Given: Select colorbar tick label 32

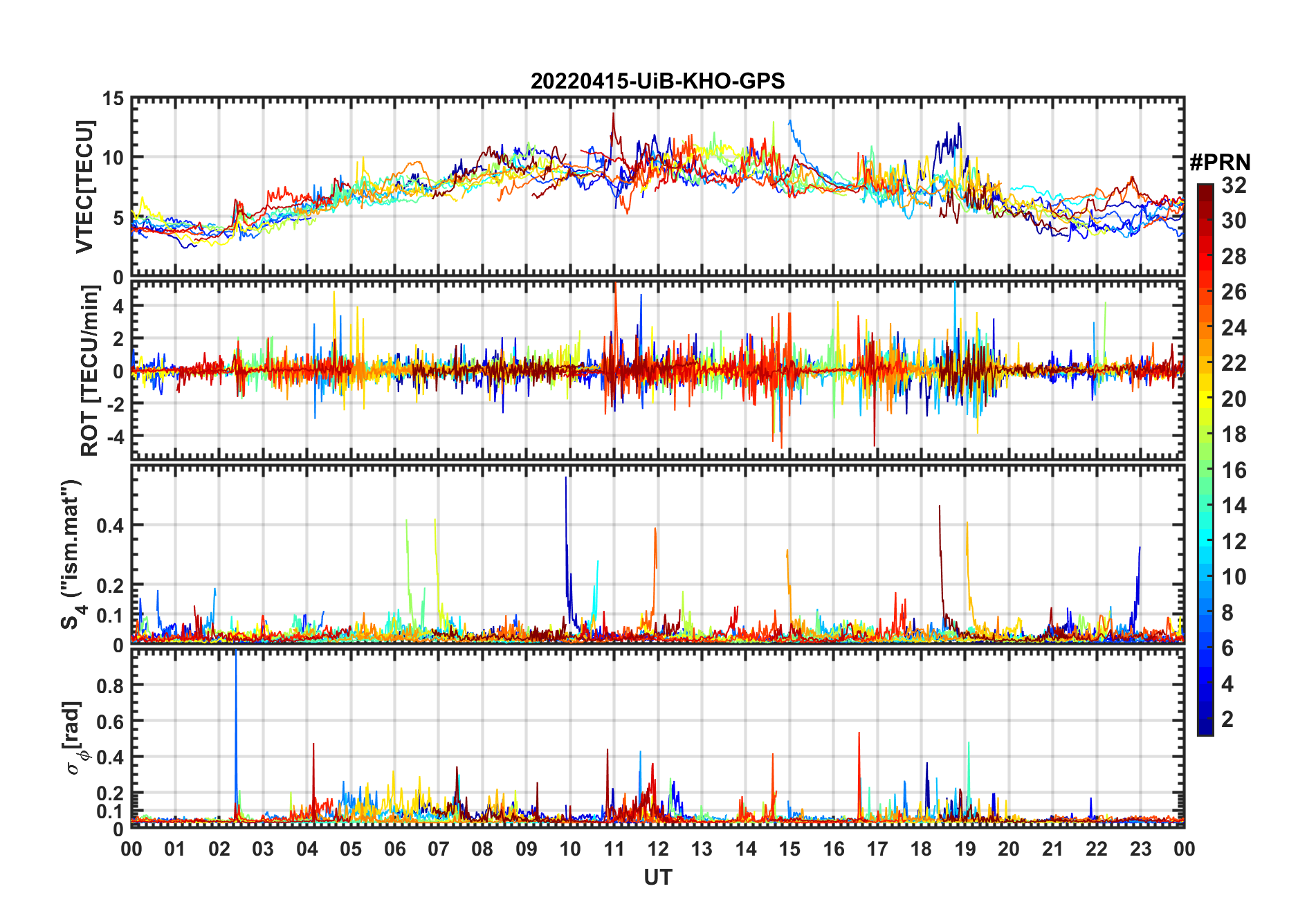Looking at the screenshot, I should pyautogui.click(x=1234, y=185).
